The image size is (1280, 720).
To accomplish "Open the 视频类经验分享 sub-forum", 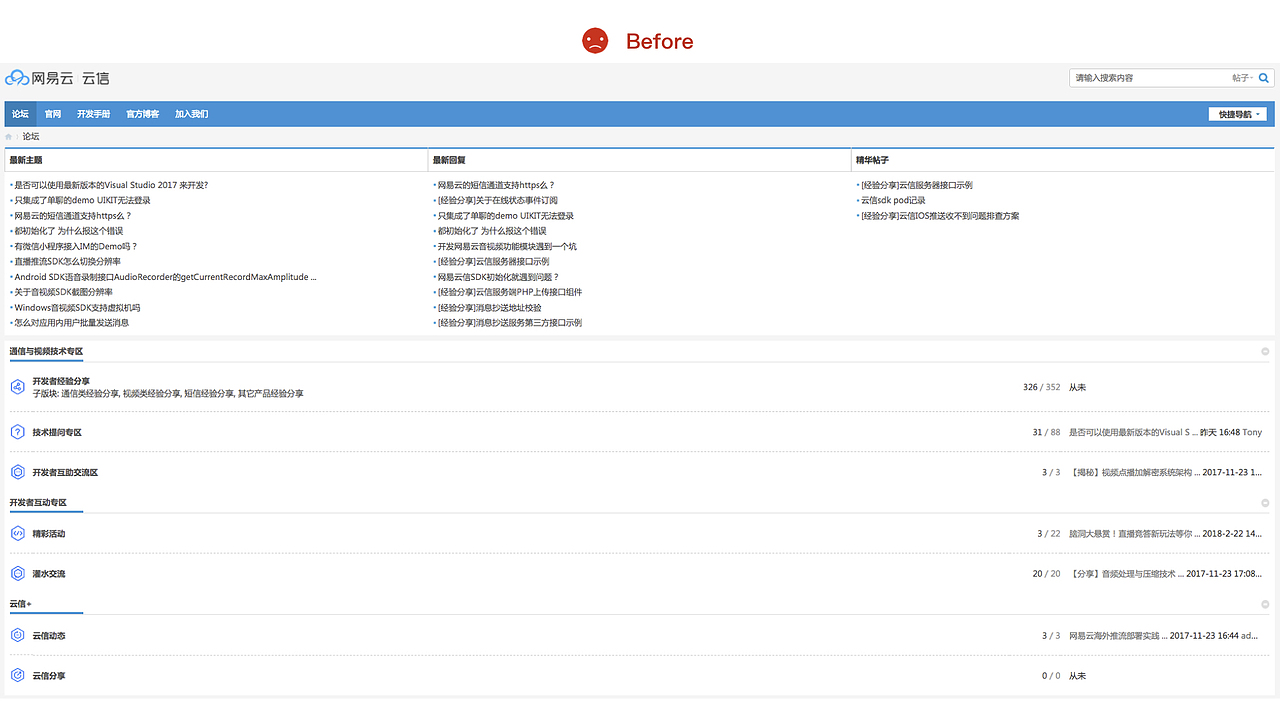I will pyautogui.click(x=151, y=394).
